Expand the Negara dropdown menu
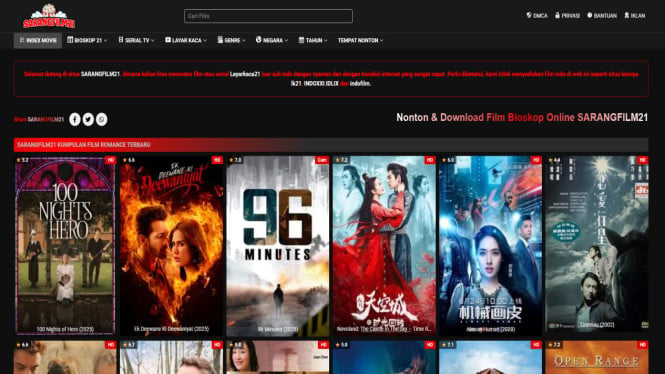This screenshot has width=665, height=374. (272, 40)
